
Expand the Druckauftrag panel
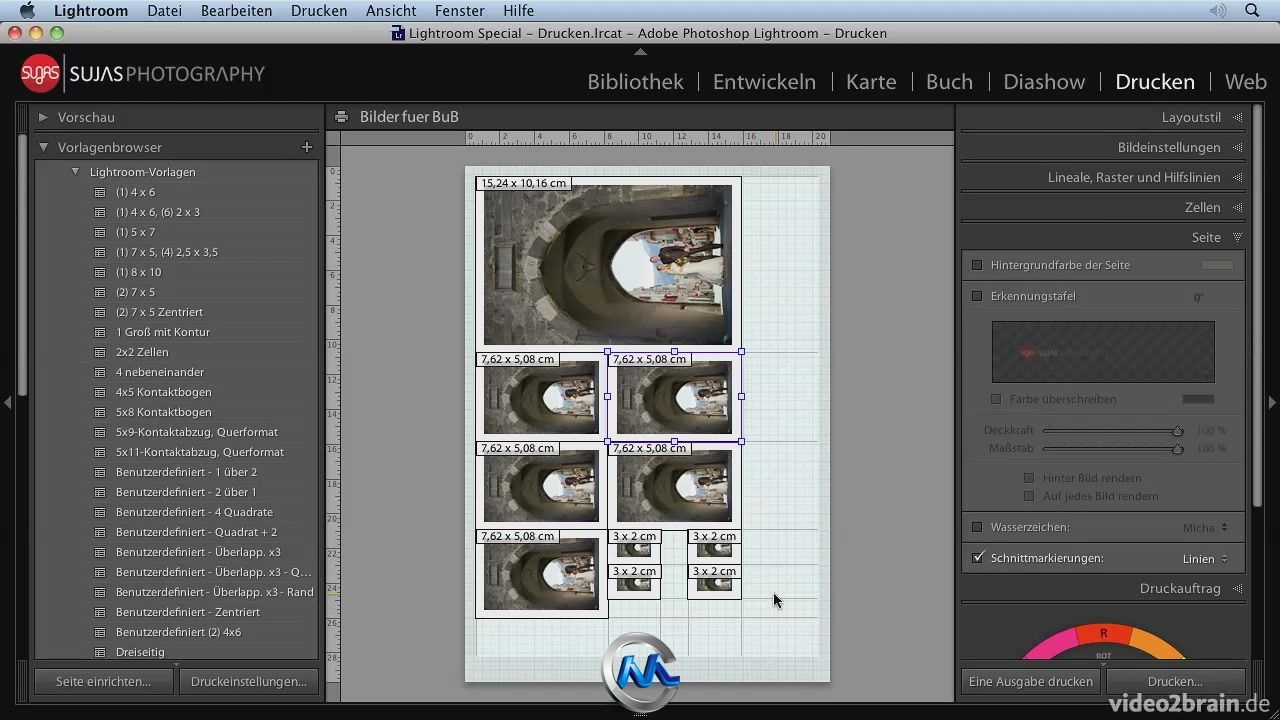[x=1237, y=588]
